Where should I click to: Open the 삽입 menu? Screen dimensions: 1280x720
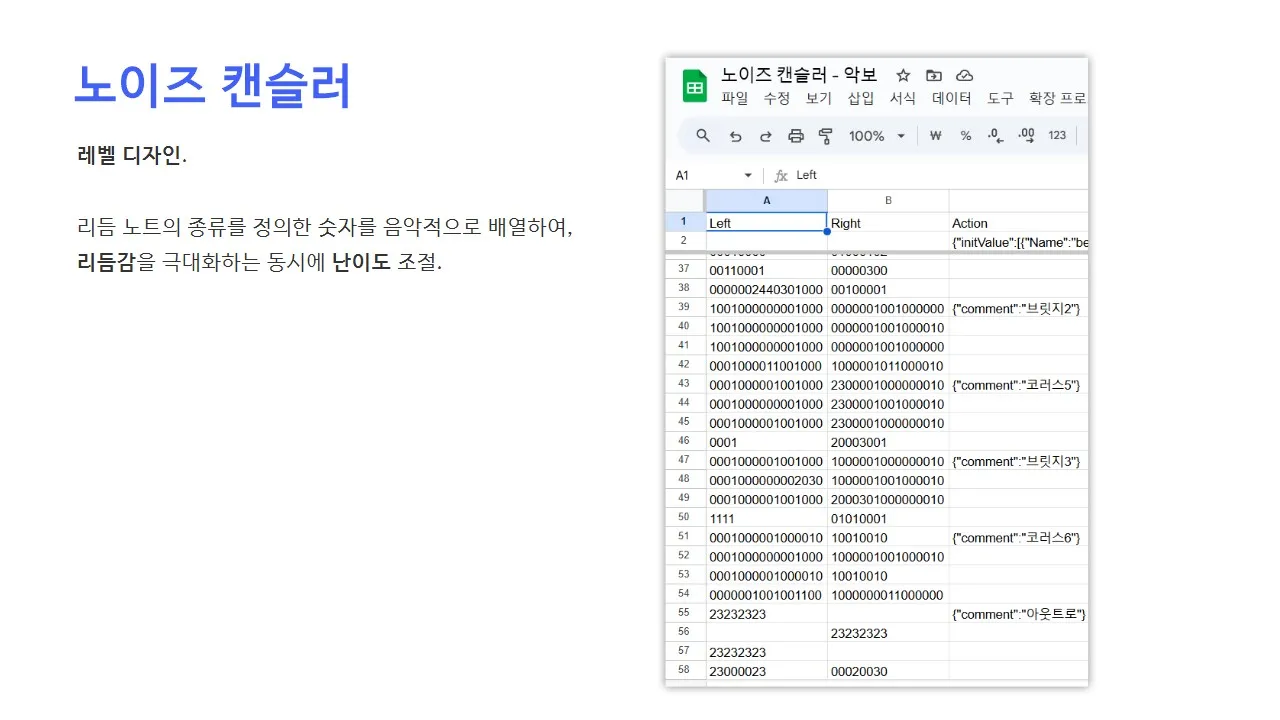(x=861, y=98)
